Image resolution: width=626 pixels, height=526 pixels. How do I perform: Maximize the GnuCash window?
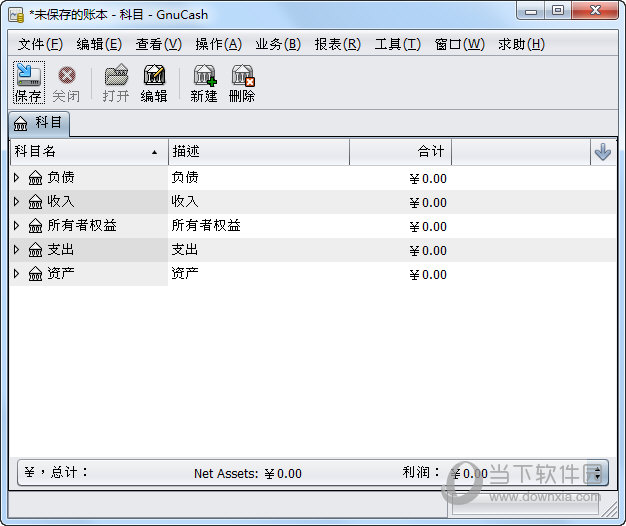(x=558, y=11)
